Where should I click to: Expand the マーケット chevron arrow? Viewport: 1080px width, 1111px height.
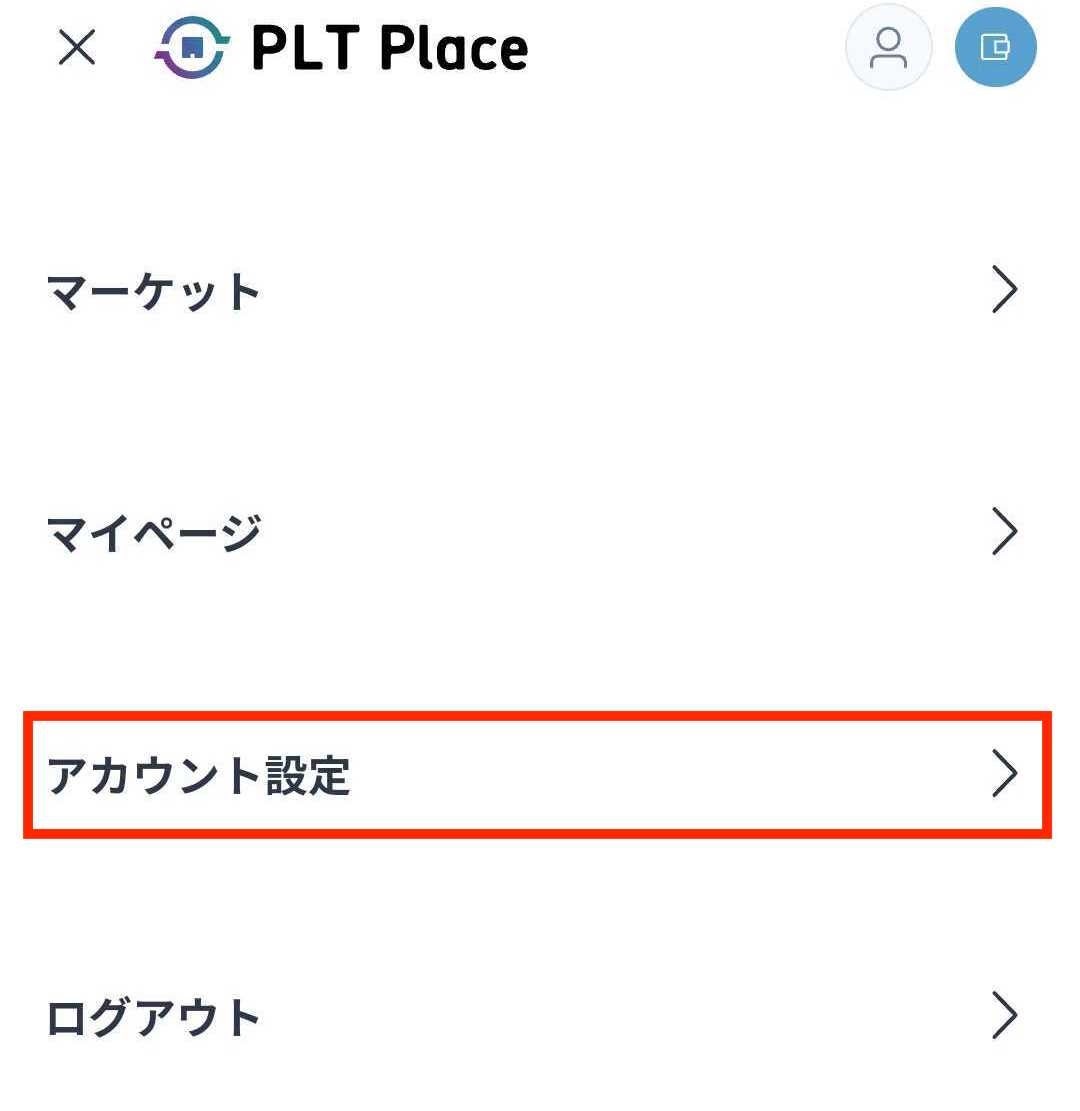click(1004, 291)
